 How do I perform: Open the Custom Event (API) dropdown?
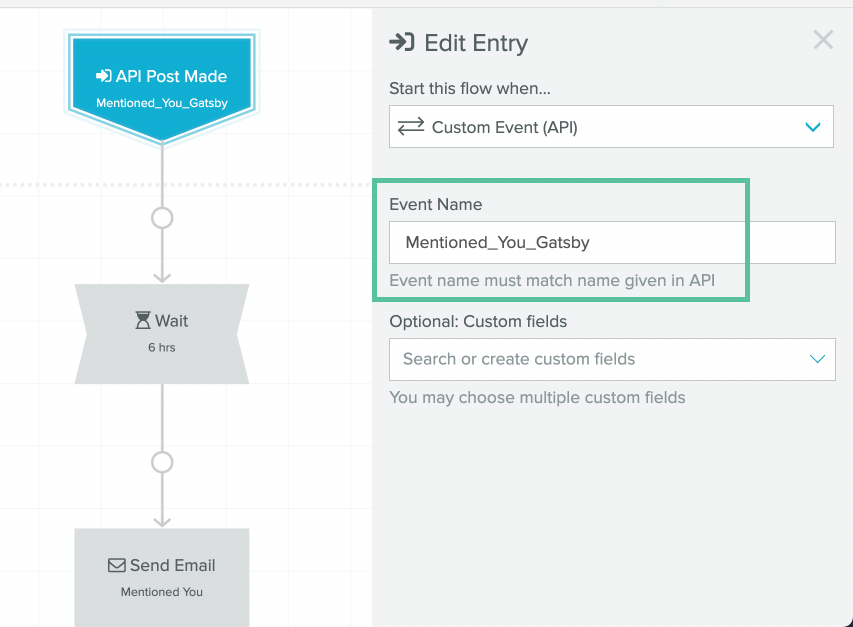pos(611,127)
